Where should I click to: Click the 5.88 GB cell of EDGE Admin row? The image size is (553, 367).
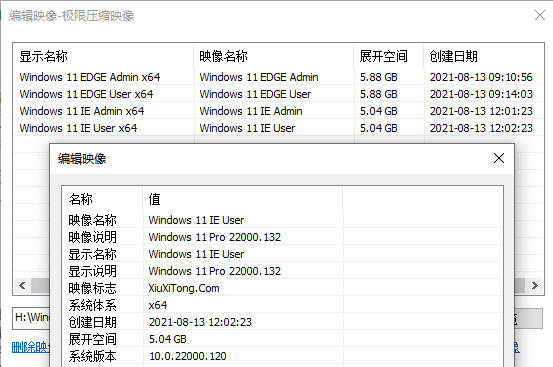378,77
